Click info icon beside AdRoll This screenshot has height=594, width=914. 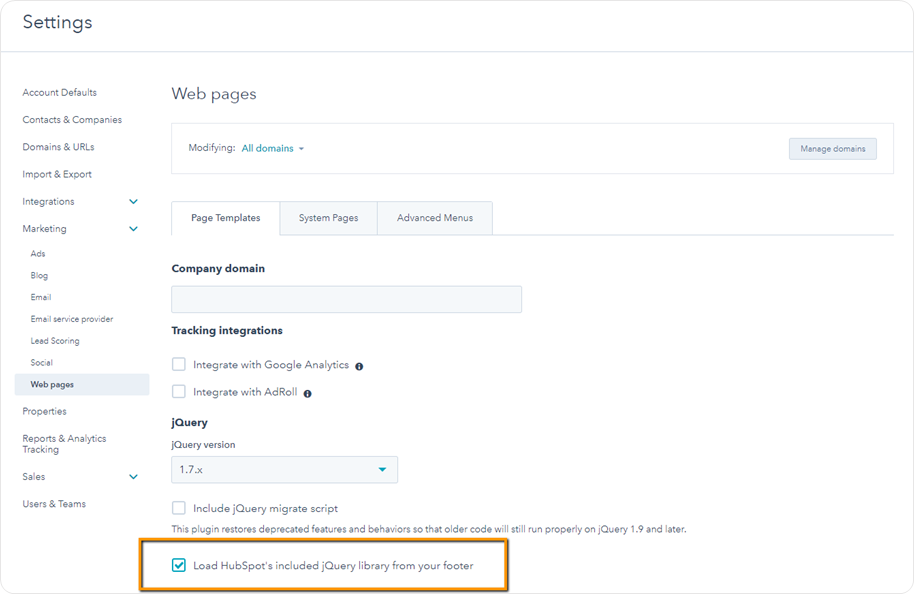coord(307,394)
